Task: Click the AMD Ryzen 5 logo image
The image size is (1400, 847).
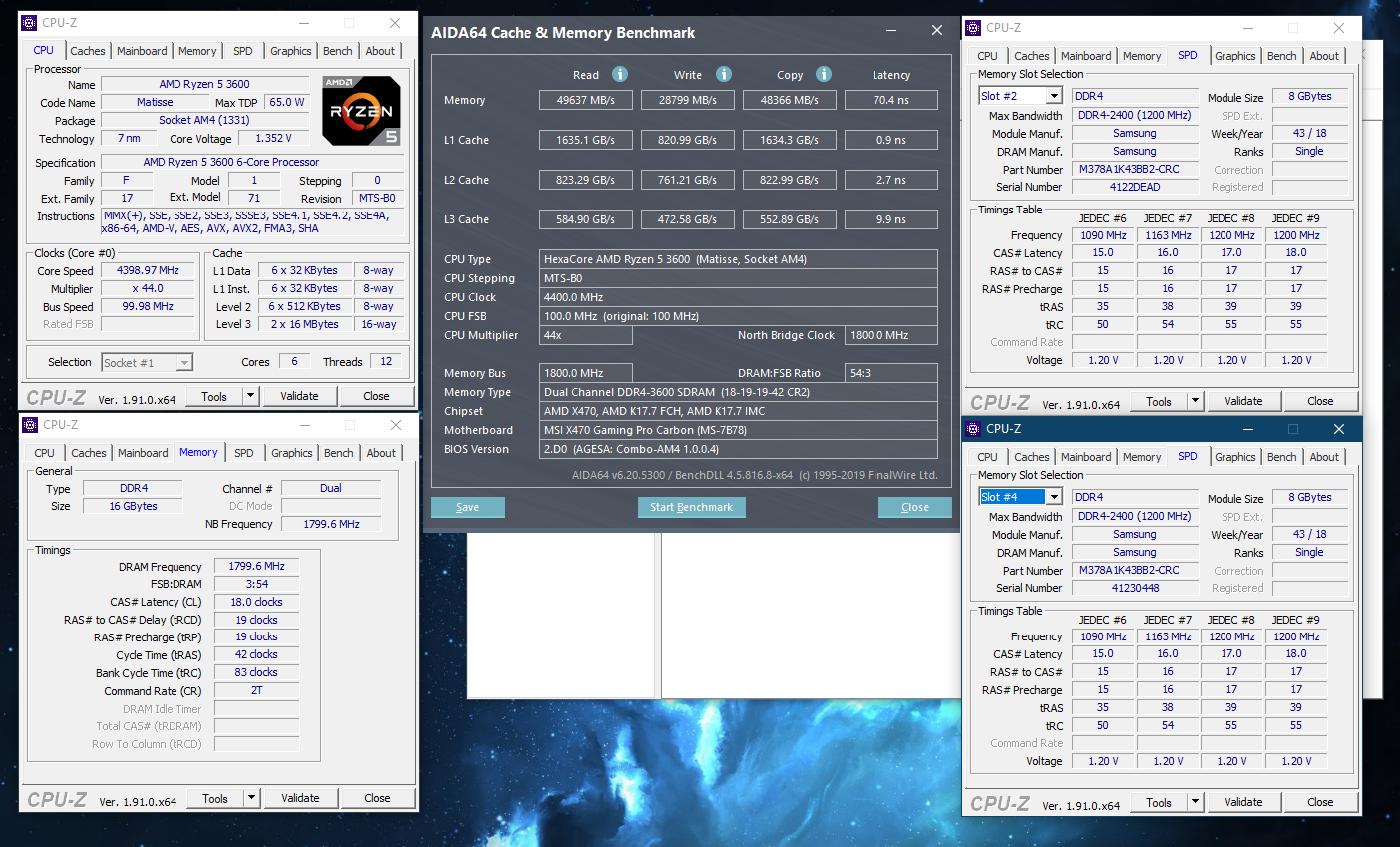Action: pyautogui.click(x=362, y=110)
